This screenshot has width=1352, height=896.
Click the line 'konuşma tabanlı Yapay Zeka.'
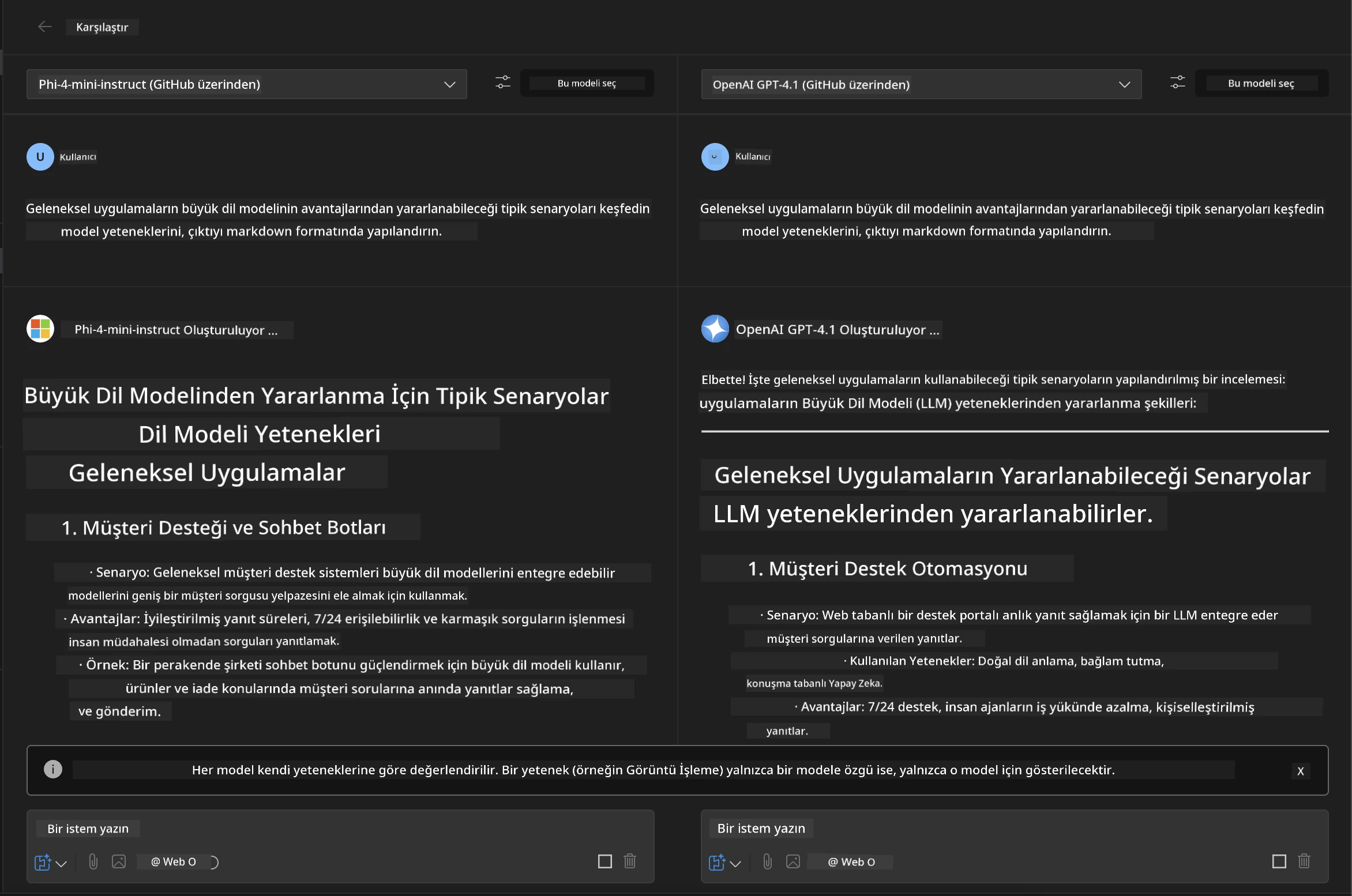coord(814,683)
